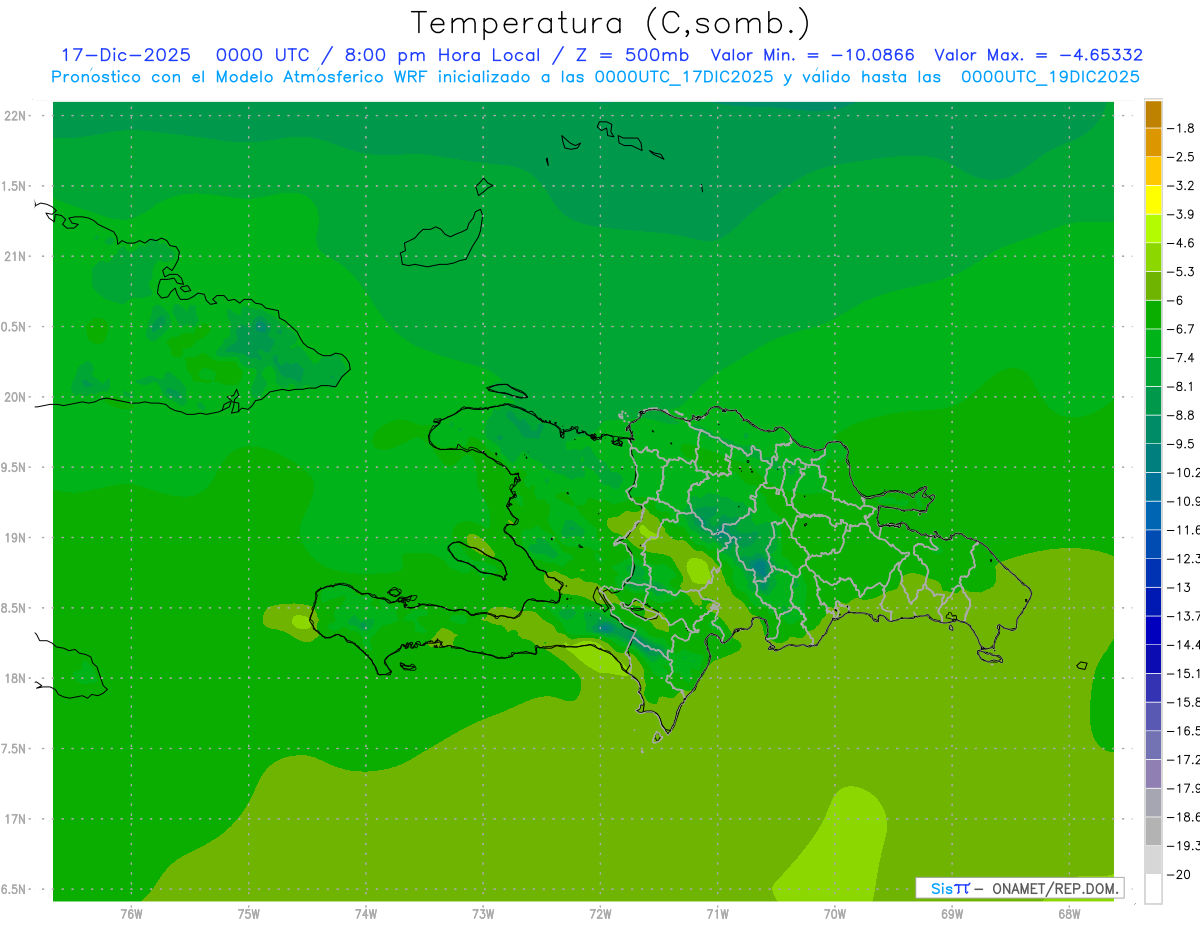1200x927 pixels.
Task: Select the date "17-Dic-2025" in the header
Action: pyautogui.click(x=126, y=55)
